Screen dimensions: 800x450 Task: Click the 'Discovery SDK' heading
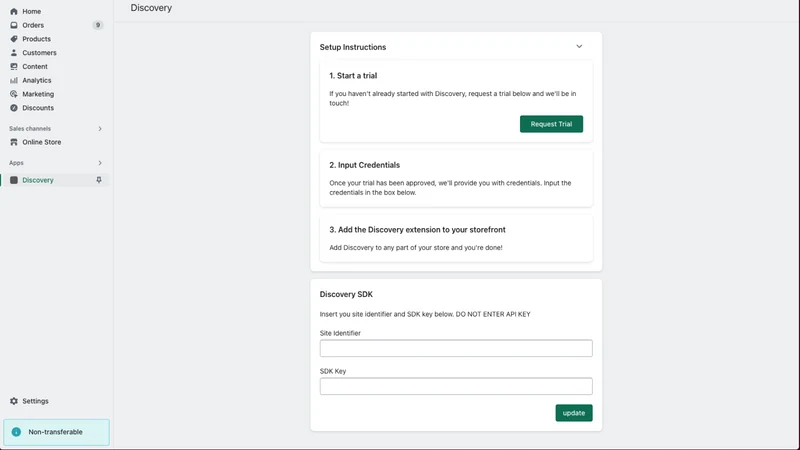[346, 294]
